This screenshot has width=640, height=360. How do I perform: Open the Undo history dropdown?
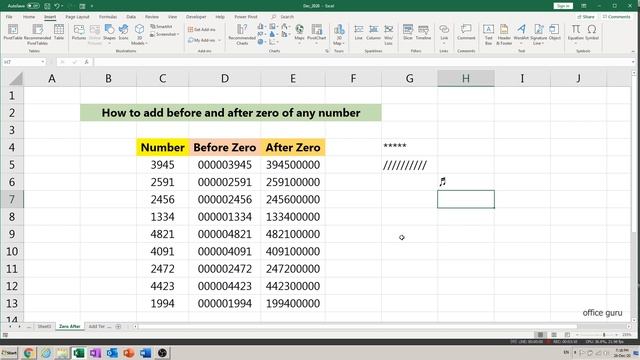click(62, 6)
